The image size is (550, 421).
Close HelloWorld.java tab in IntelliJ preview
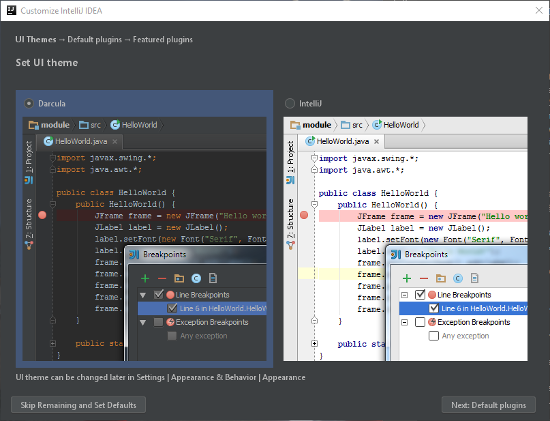click(x=376, y=142)
